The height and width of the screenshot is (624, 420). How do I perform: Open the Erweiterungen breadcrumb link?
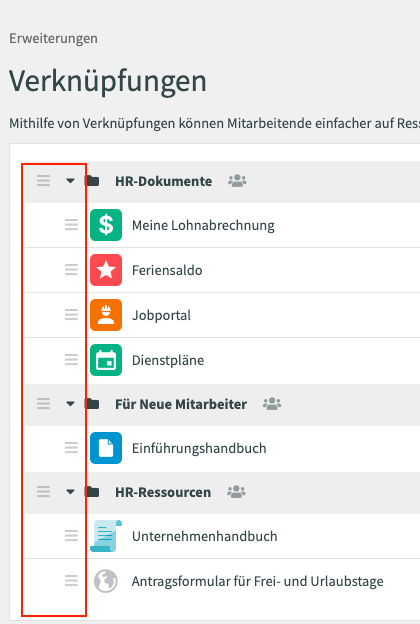53,39
